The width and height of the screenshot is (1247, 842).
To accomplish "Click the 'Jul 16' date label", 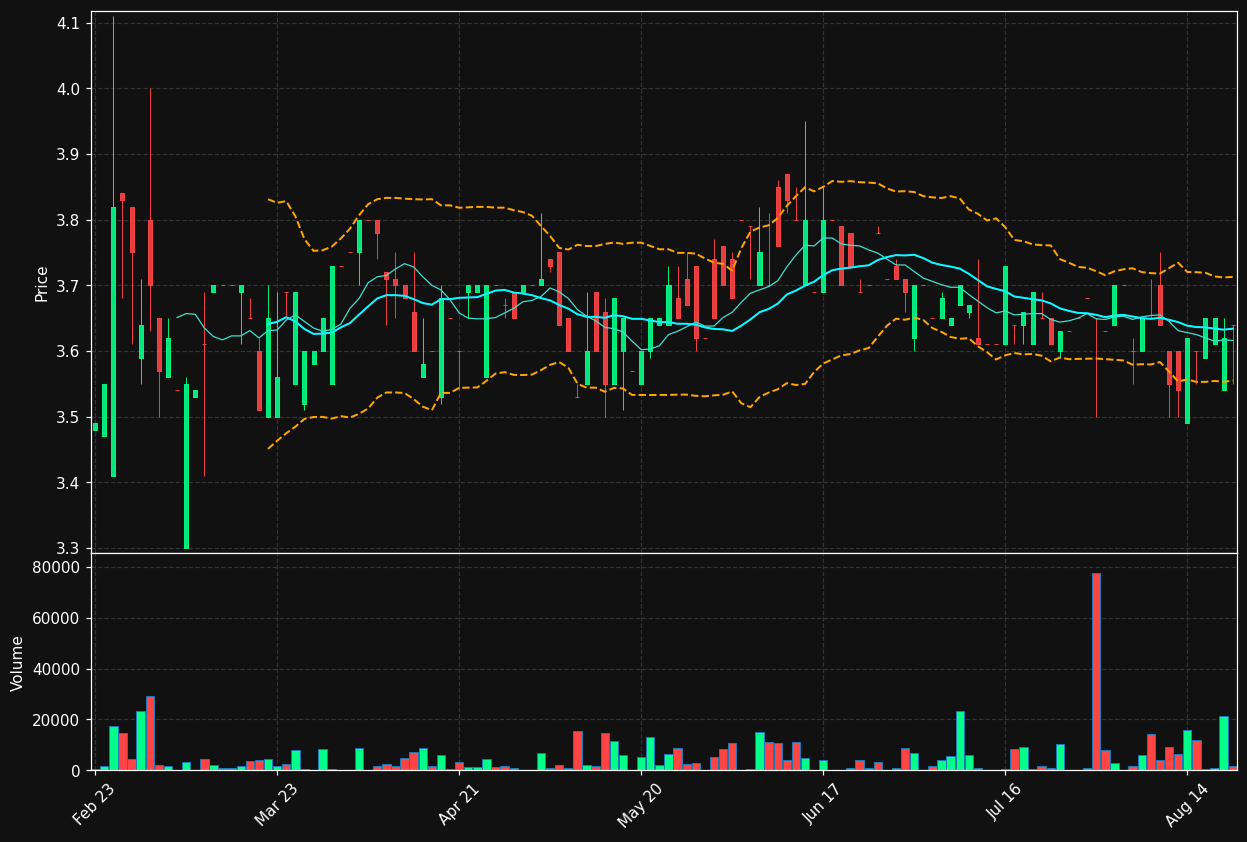I will [1006, 805].
